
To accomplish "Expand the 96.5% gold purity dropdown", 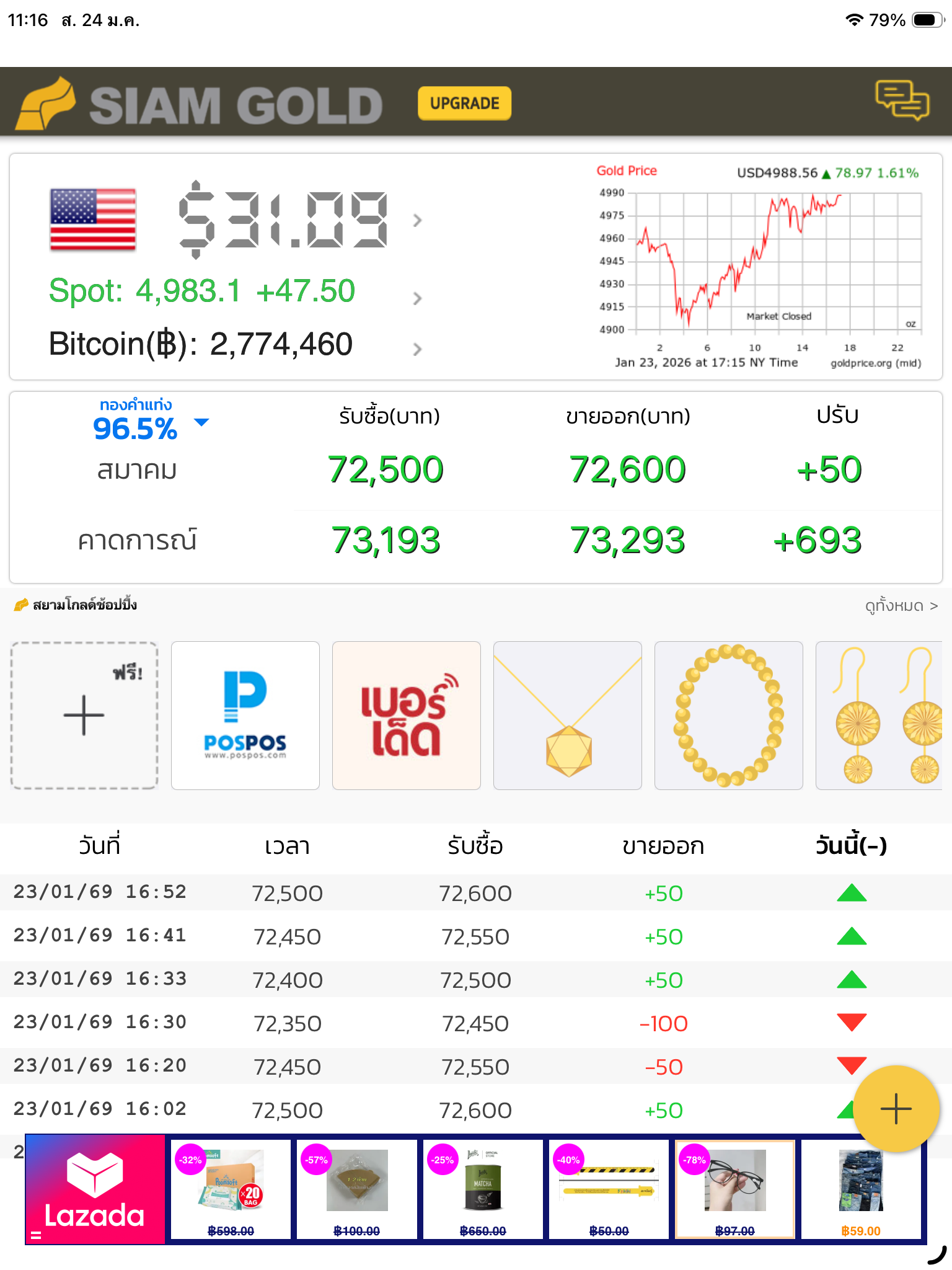I will [201, 423].
